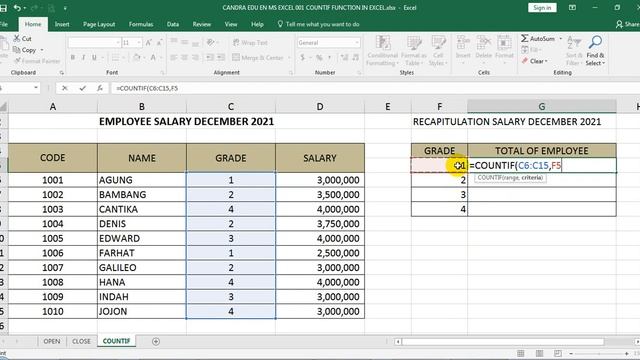
Task: Click the Cut scissors command
Action: (x=22, y=39)
